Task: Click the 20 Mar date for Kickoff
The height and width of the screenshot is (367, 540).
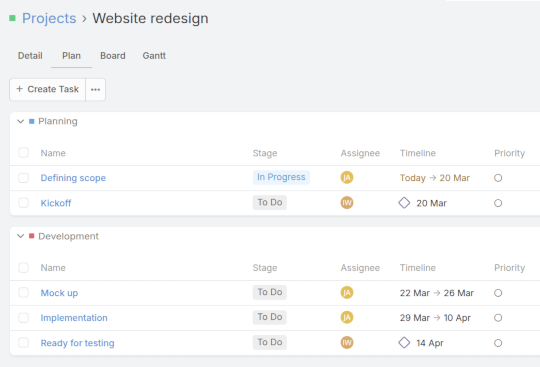Action: click(432, 203)
